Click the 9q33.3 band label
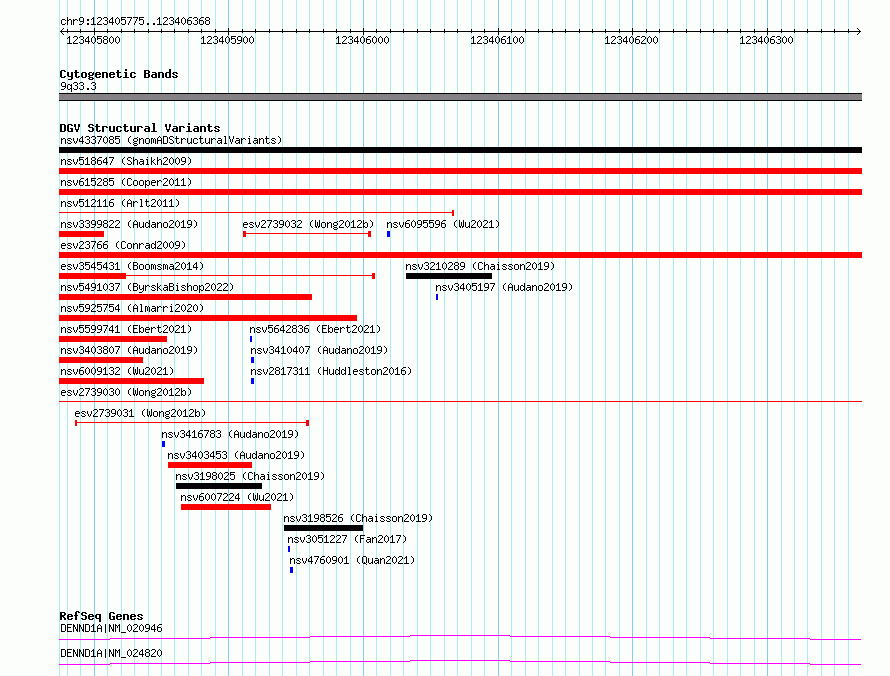 tap(78, 86)
